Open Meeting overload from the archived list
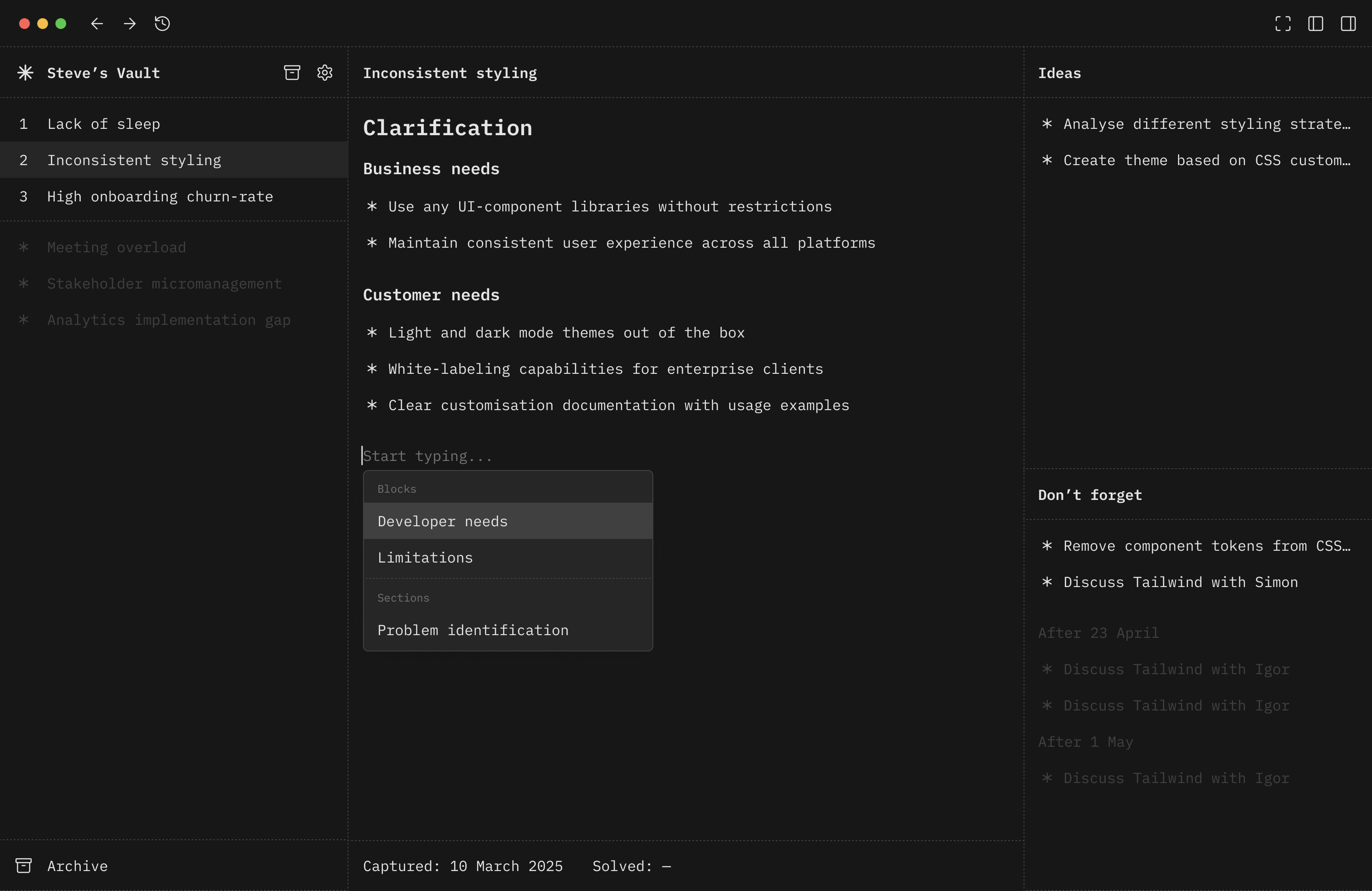 pos(117,247)
